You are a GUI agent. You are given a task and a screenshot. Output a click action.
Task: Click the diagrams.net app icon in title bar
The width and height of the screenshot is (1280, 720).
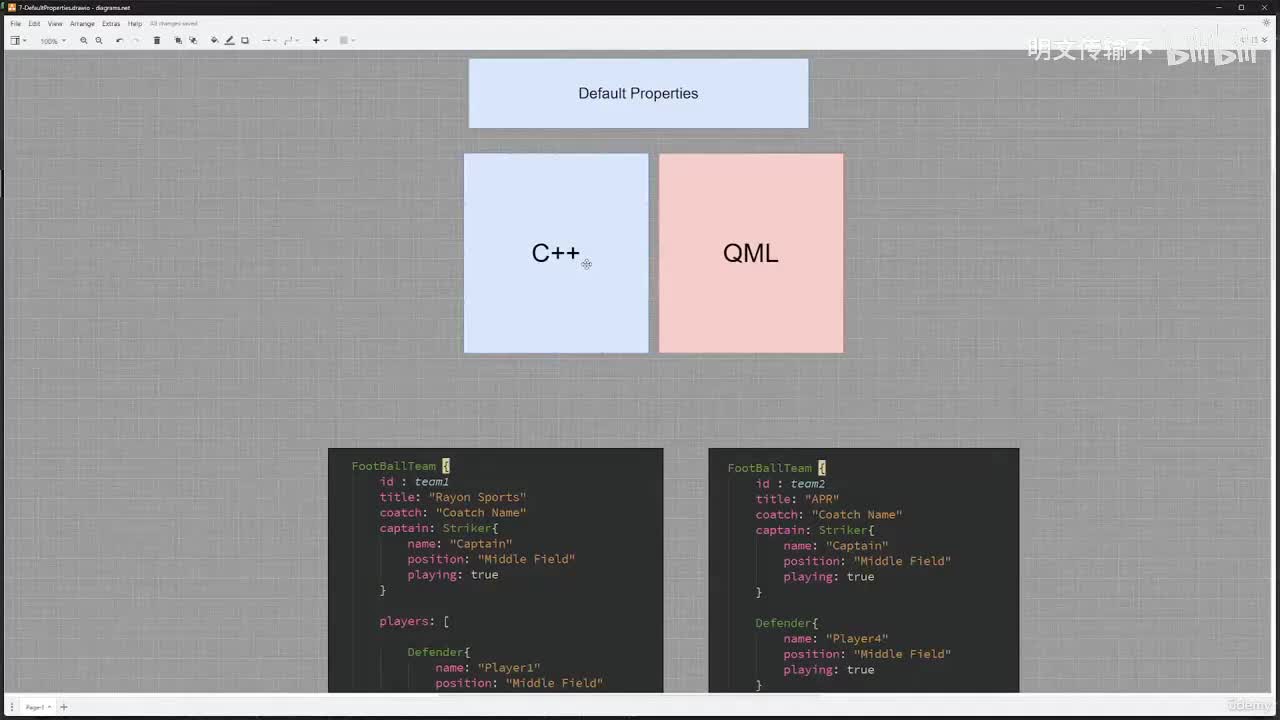tap(12, 7)
